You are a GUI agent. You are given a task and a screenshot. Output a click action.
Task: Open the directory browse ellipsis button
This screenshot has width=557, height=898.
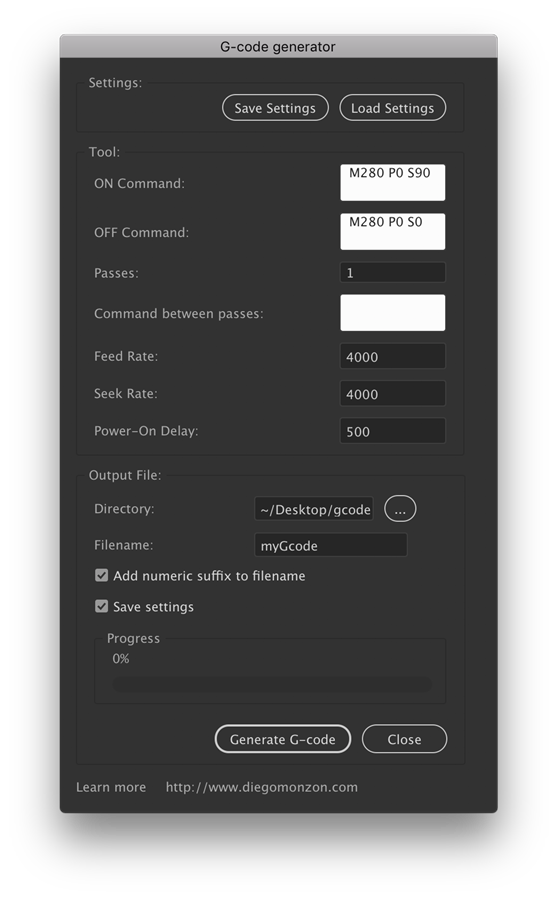pyautogui.click(x=400, y=509)
